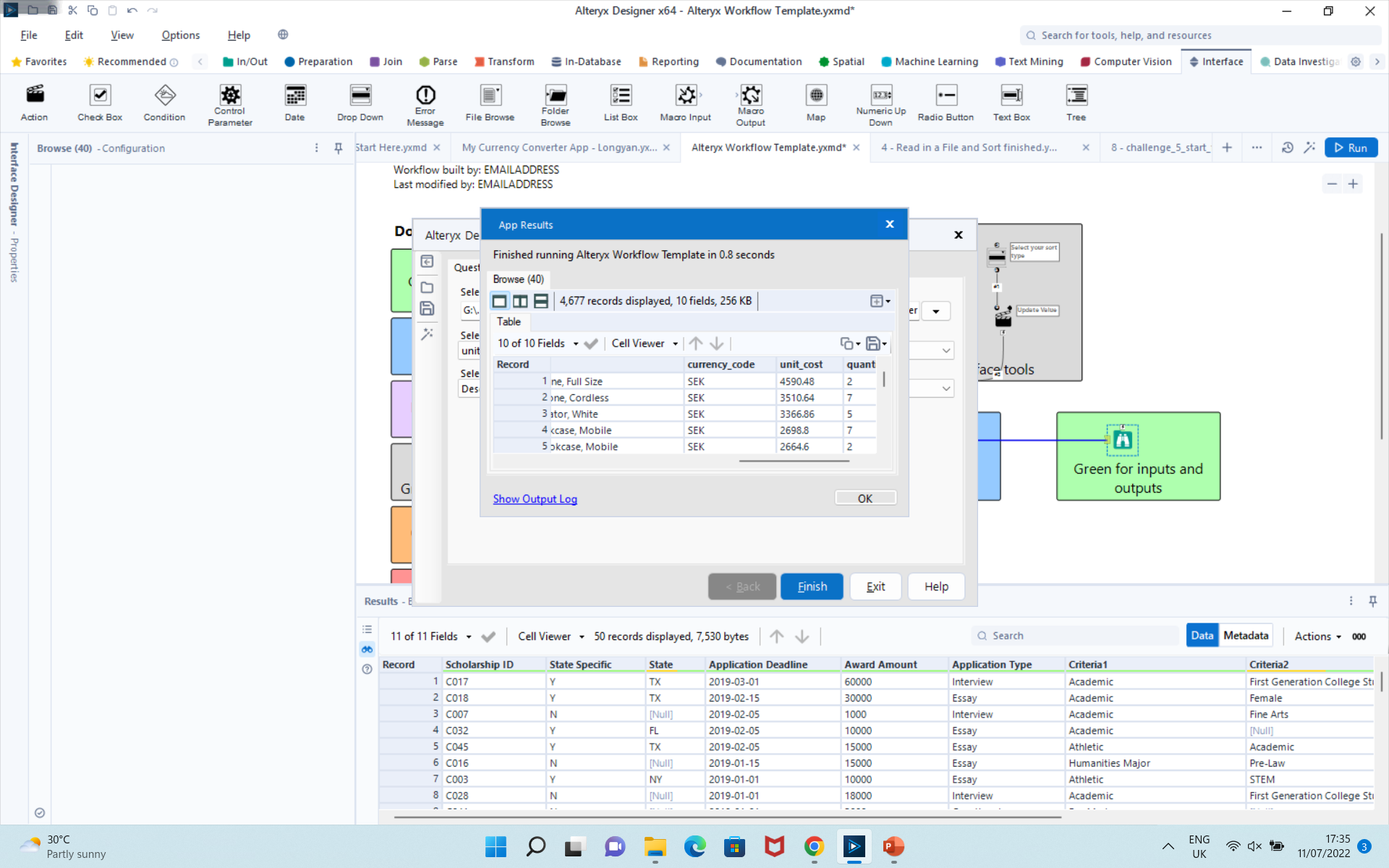Select the Date interface tool

294,102
